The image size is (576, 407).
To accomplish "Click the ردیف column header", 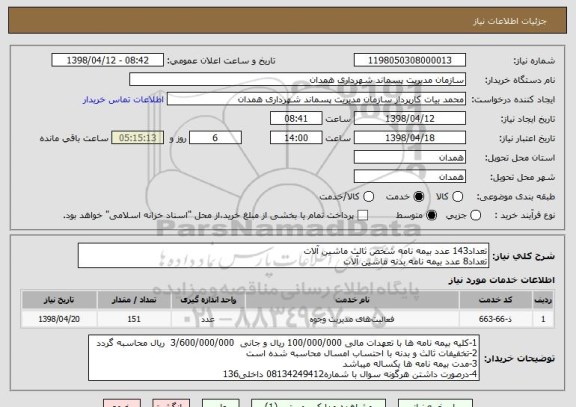I will [543, 300].
